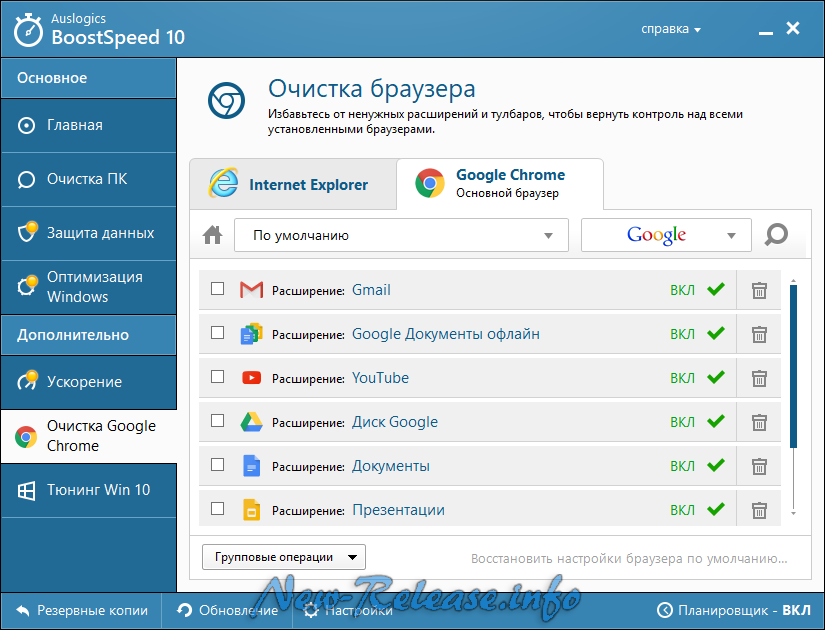Click the Google Документы офлайн icon
This screenshot has width=825, height=630.
251,334
